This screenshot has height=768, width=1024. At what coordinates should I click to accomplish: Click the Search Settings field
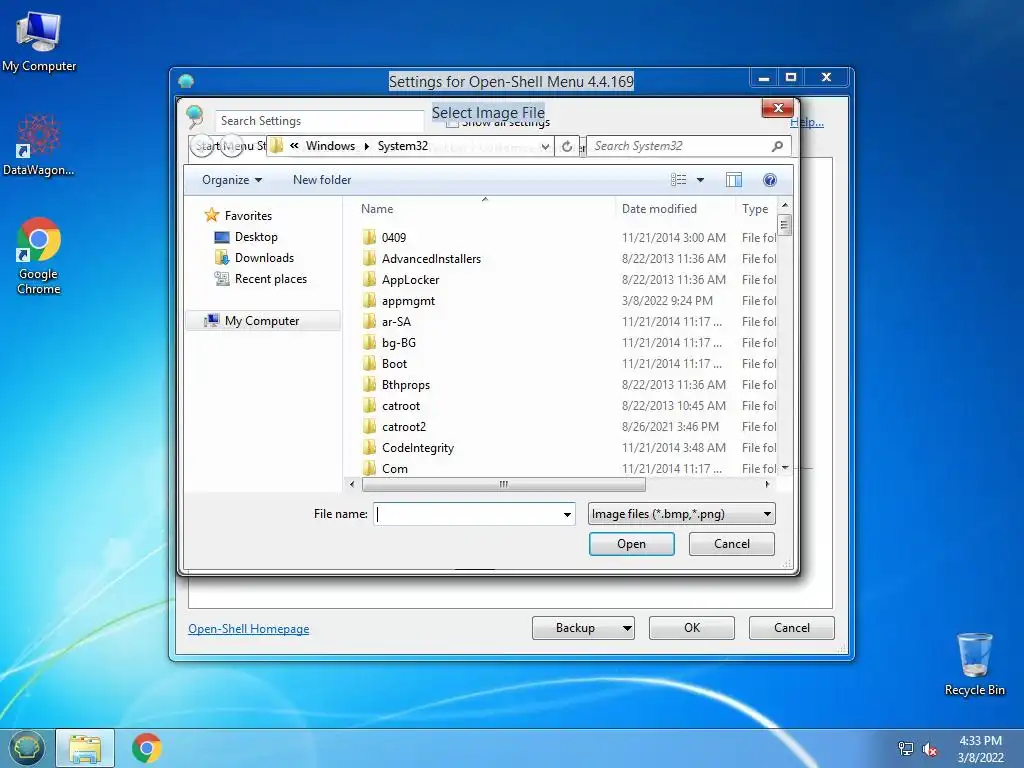point(320,121)
